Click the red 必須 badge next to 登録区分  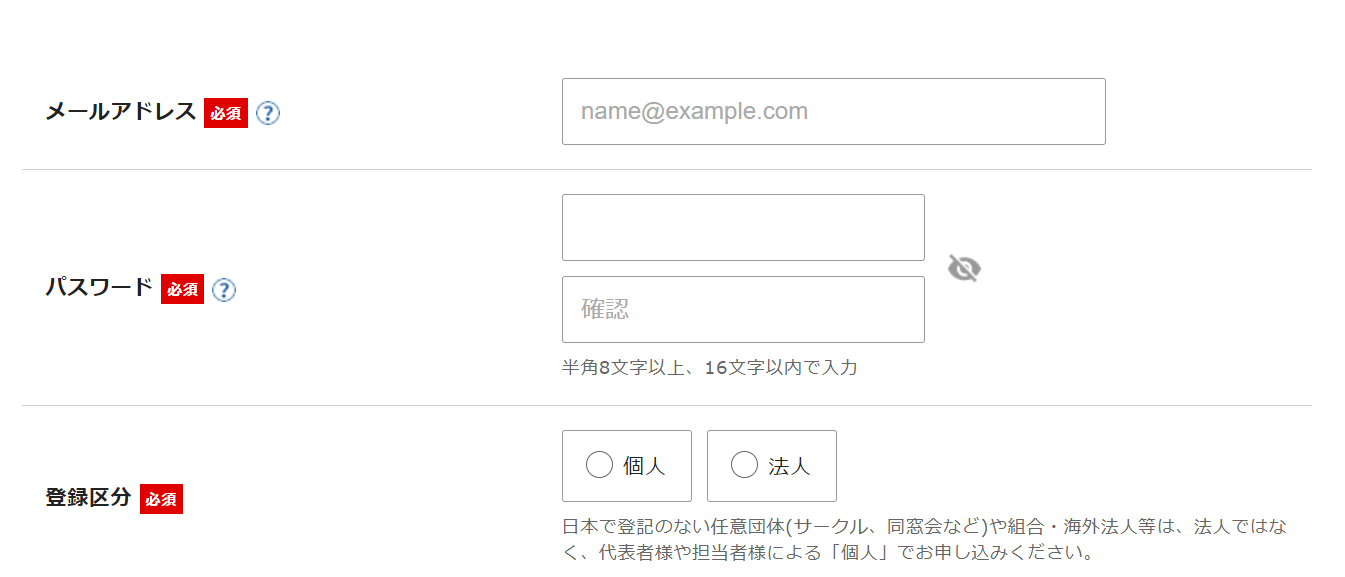(161, 498)
